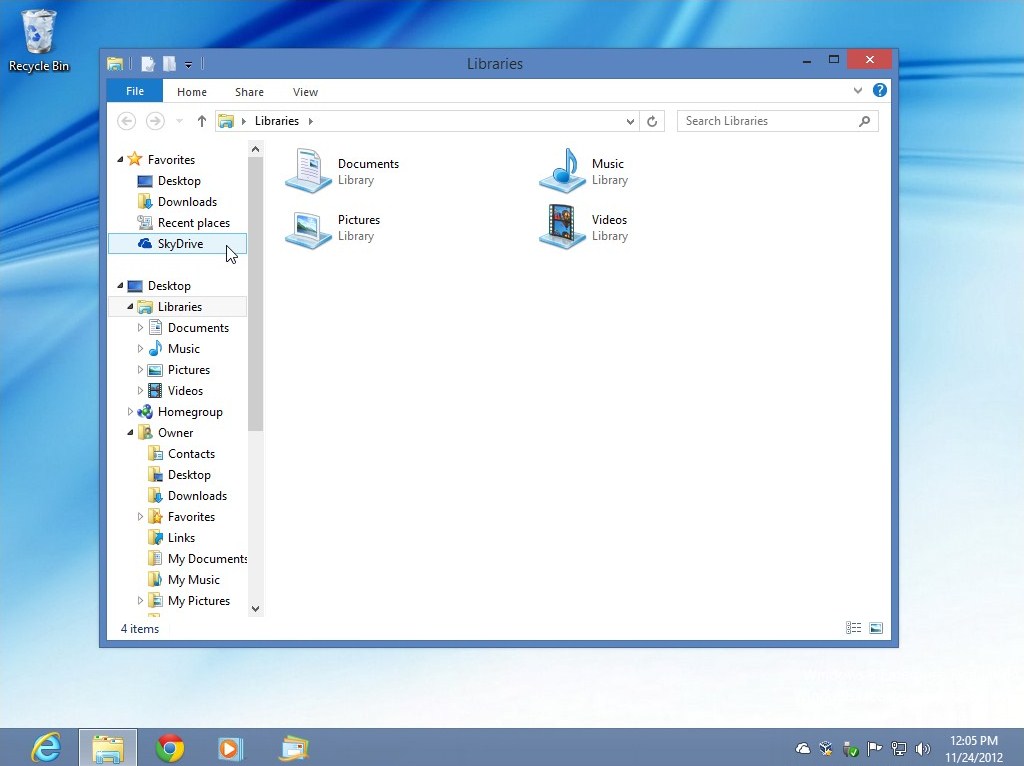
Task: Open the address bar history dropdown
Action: 630,121
